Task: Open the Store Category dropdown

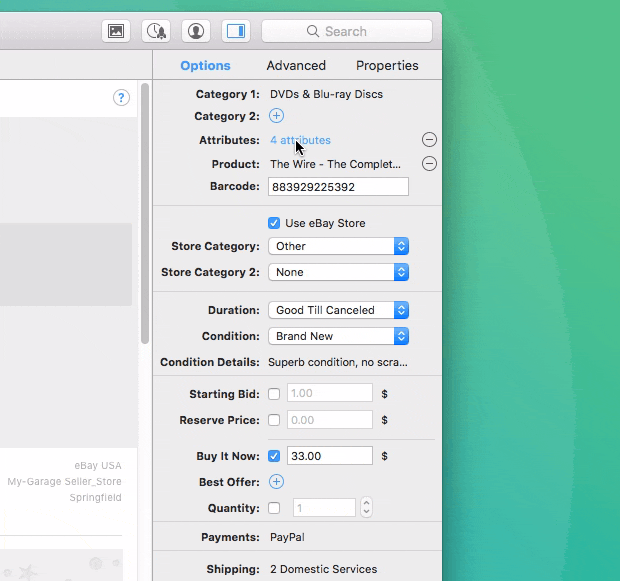Action: pyautogui.click(x=338, y=246)
